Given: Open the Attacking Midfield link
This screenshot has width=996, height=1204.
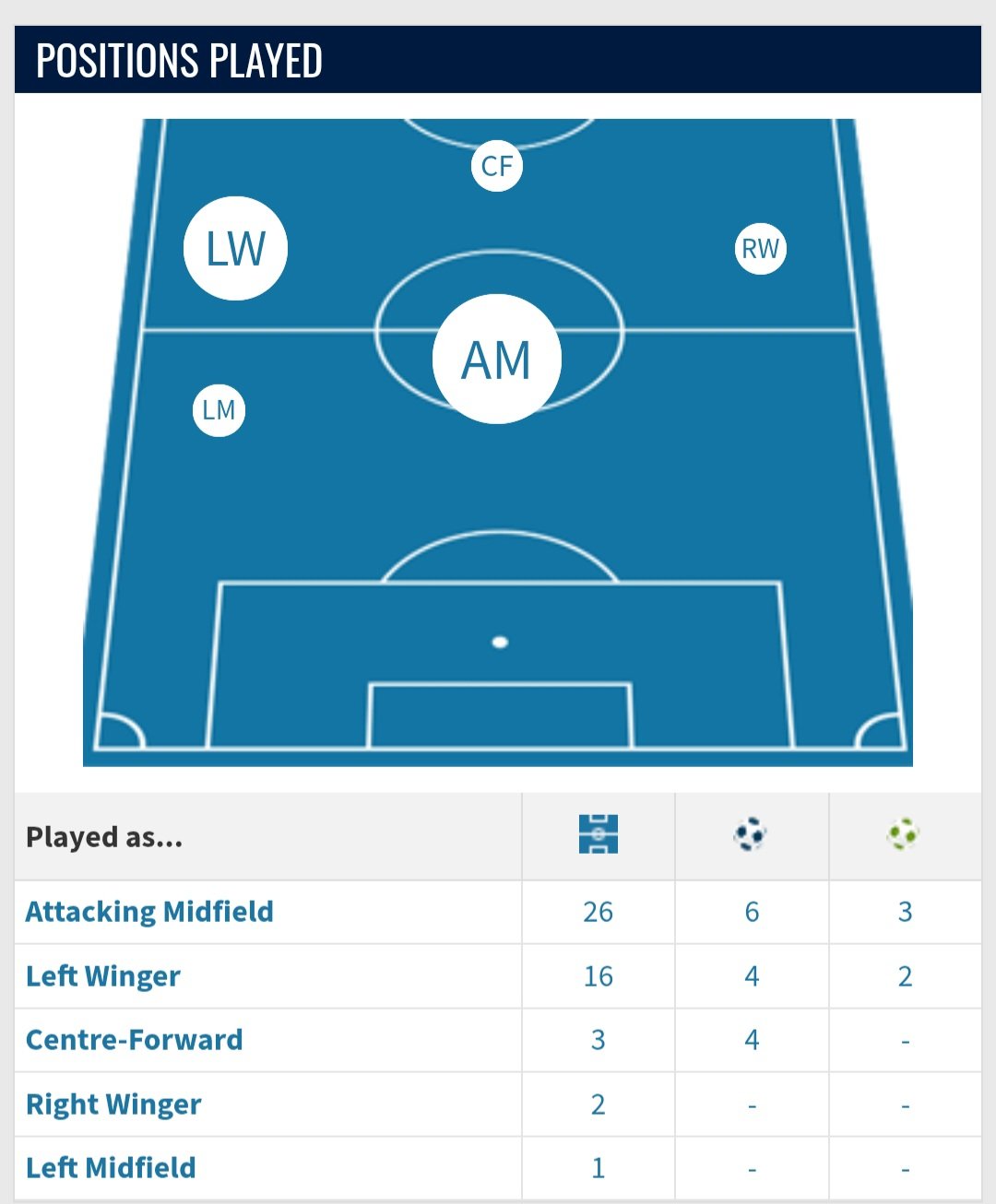Looking at the screenshot, I should (149, 912).
